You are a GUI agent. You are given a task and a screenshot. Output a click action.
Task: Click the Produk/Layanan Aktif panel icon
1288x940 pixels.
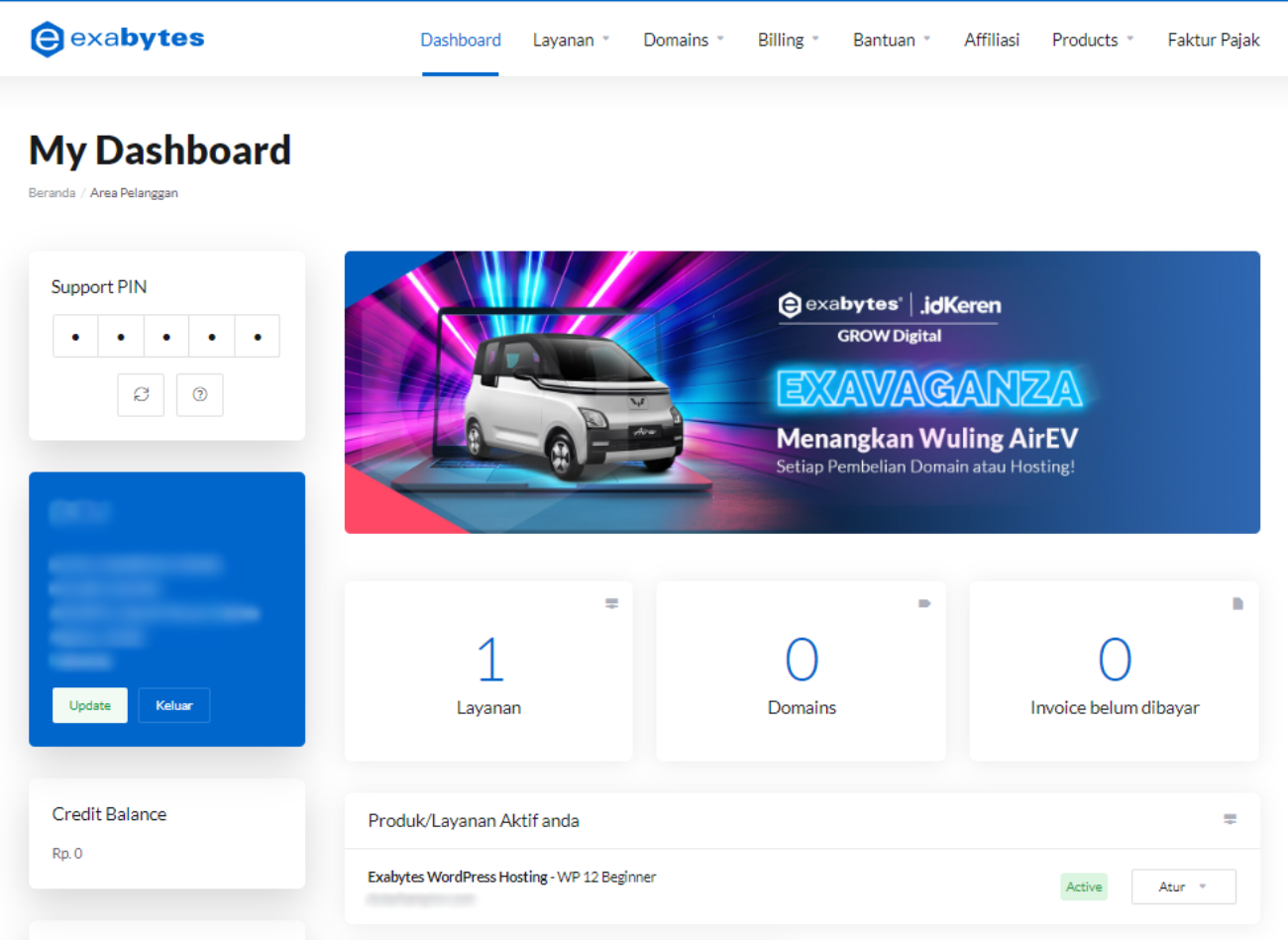coord(1230,819)
